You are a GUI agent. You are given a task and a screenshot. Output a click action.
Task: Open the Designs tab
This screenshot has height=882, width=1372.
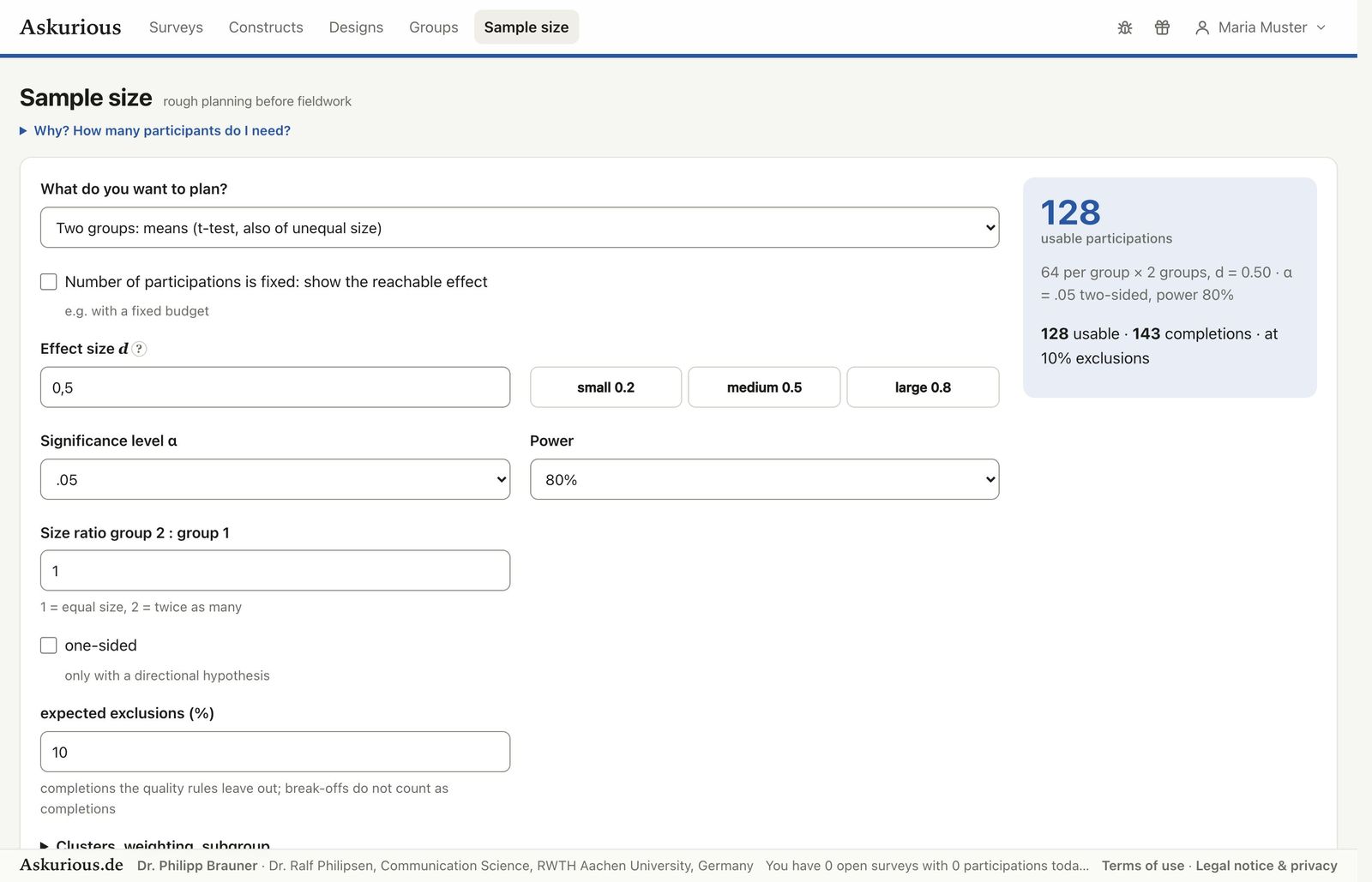coord(356,27)
